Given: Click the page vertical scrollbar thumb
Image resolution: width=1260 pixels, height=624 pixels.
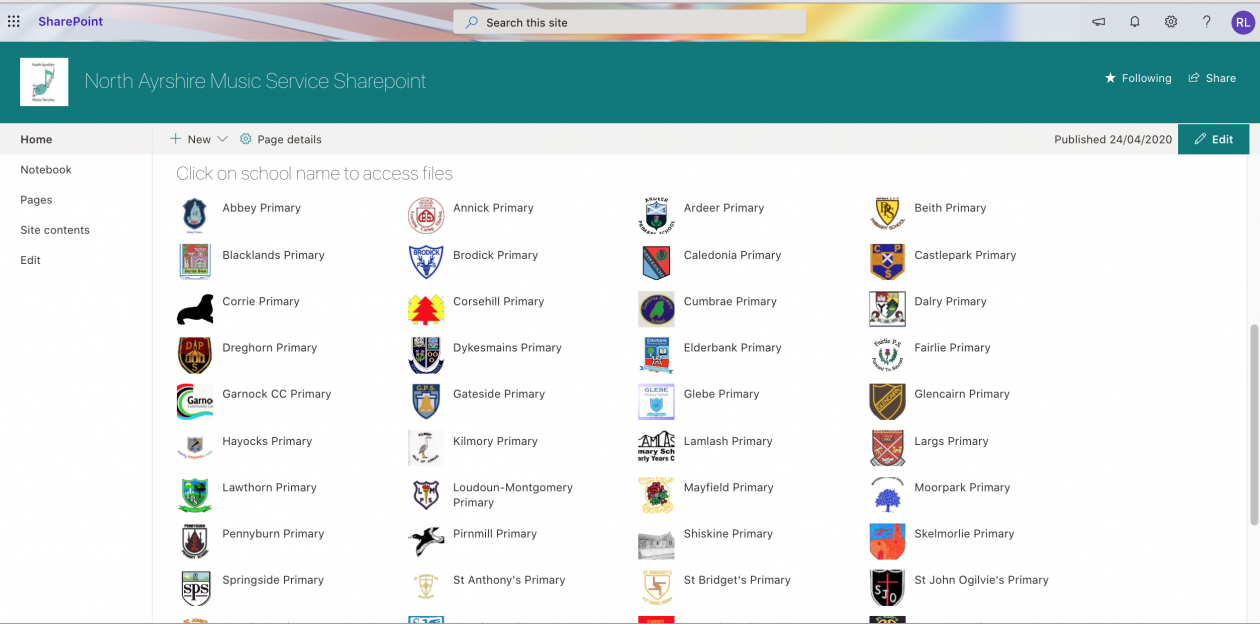Looking at the screenshot, I should click(1254, 425).
